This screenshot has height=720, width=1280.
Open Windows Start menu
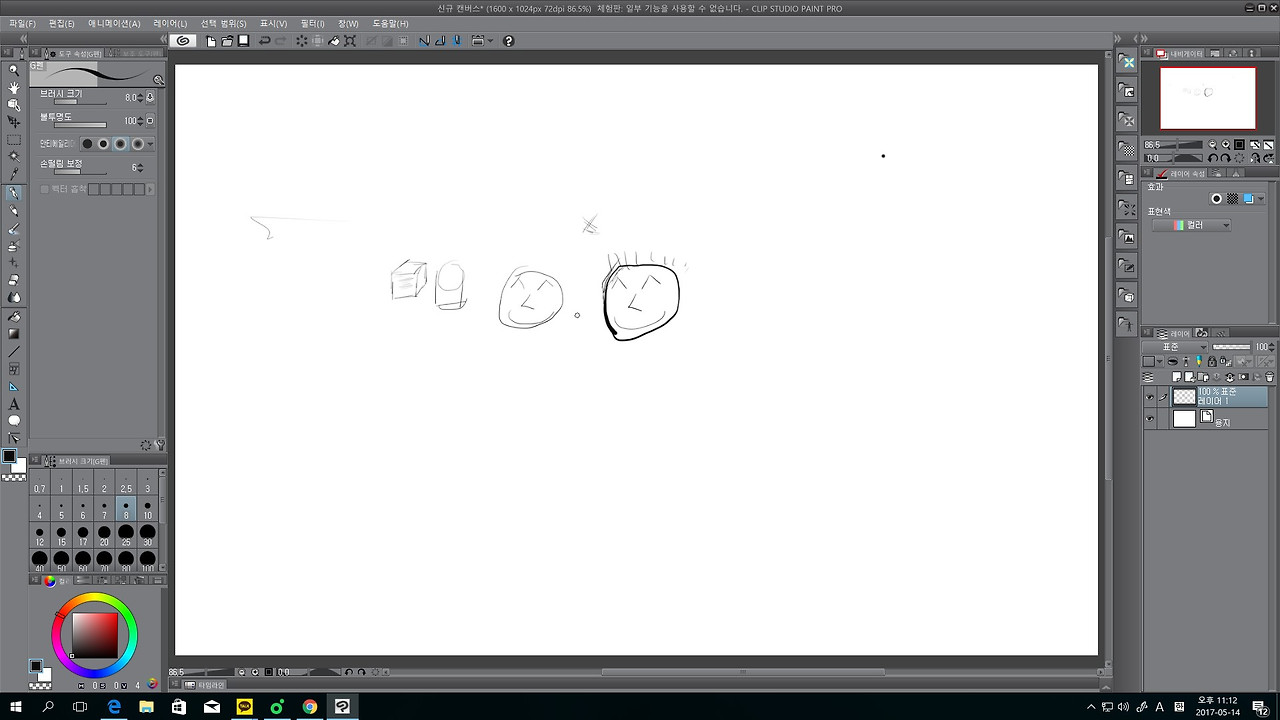click(x=16, y=707)
